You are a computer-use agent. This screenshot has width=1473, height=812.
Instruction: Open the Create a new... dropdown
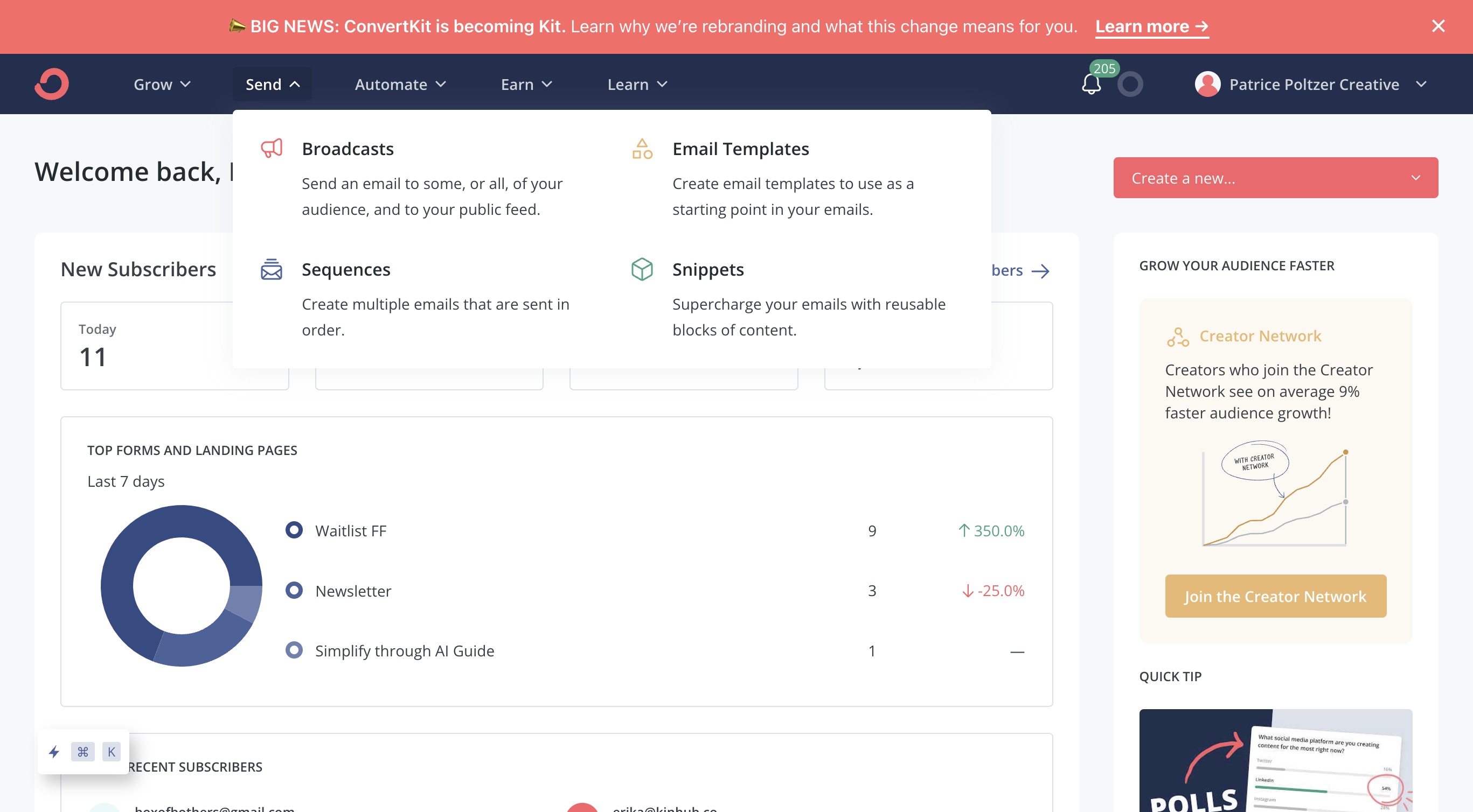(x=1275, y=178)
